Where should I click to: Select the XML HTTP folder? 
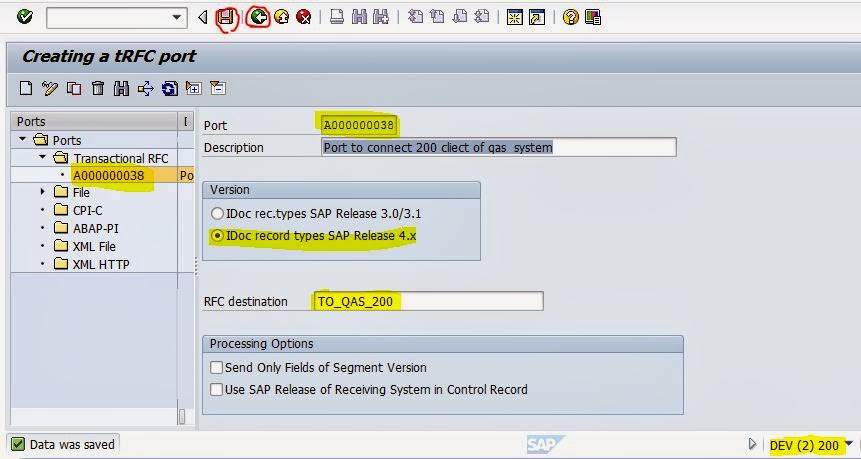pos(101,265)
